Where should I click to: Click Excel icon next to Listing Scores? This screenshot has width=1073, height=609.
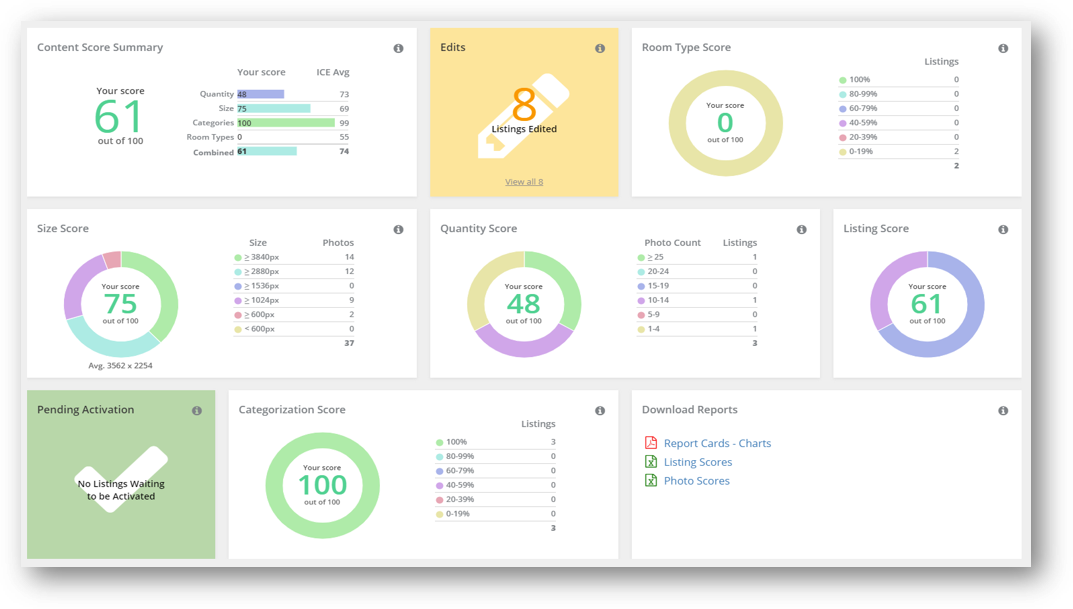(651, 462)
